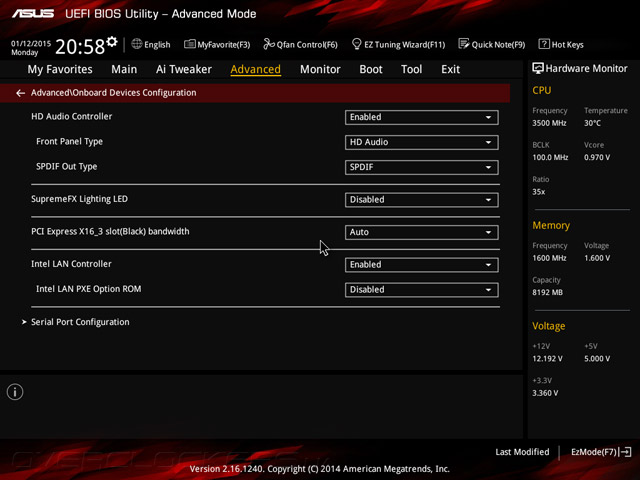Open the HD Audio Controller dropdown
The height and width of the screenshot is (480, 640).
421,117
